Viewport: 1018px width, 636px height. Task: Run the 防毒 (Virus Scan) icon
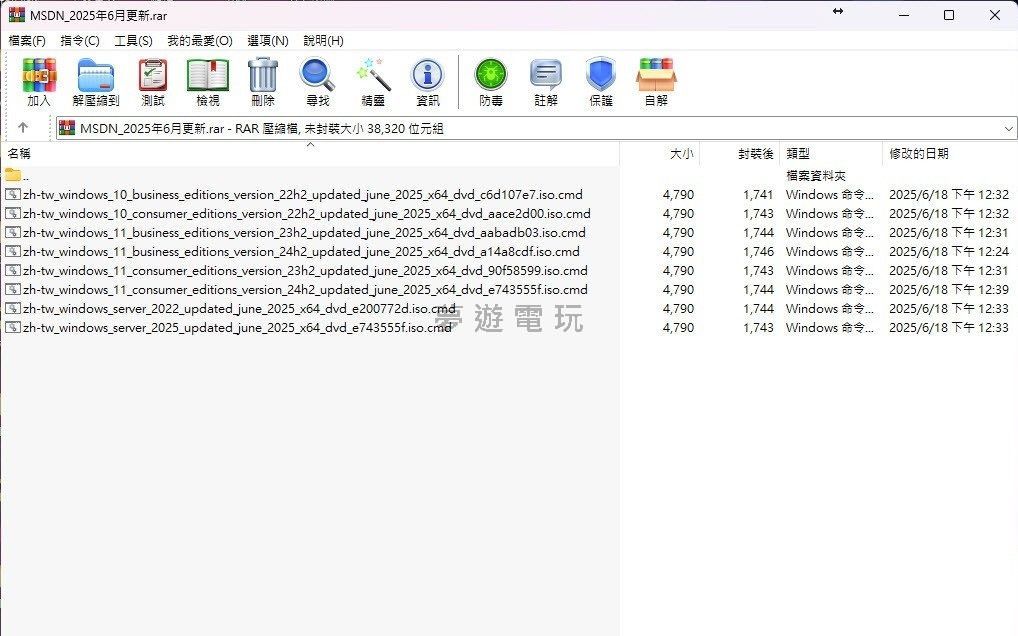tap(491, 82)
